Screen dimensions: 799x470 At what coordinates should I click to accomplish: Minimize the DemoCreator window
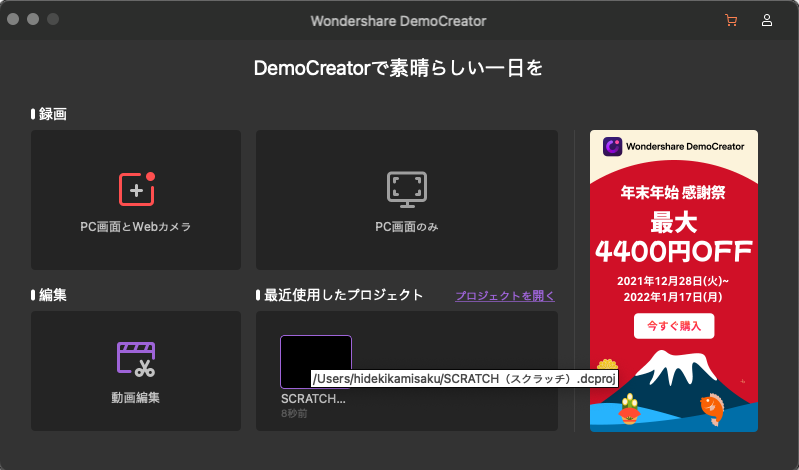click(33, 19)
